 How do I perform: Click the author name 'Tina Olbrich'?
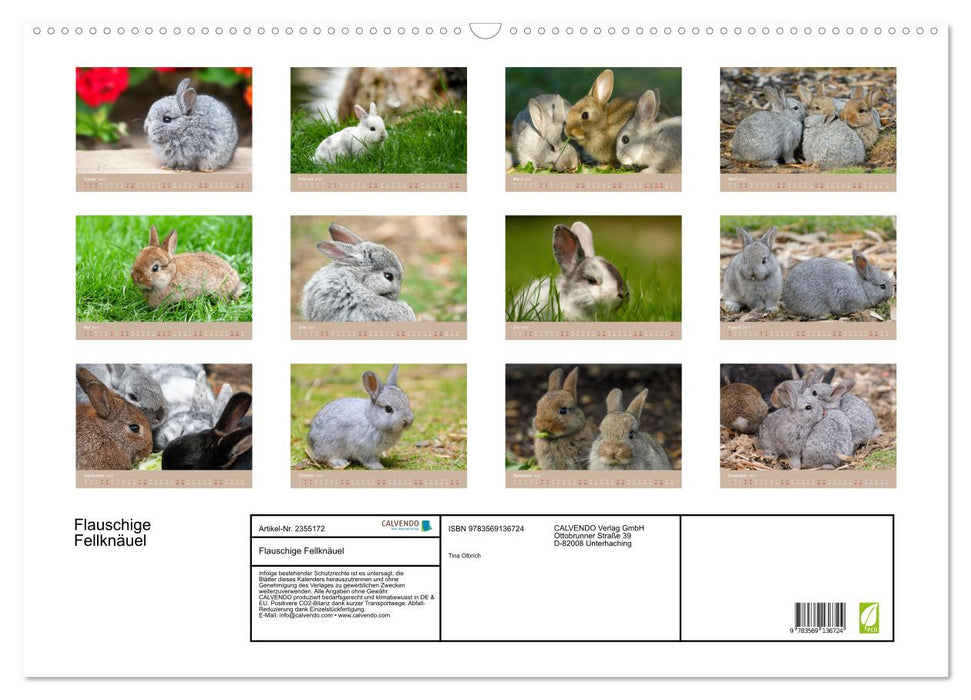pos(464,556)
